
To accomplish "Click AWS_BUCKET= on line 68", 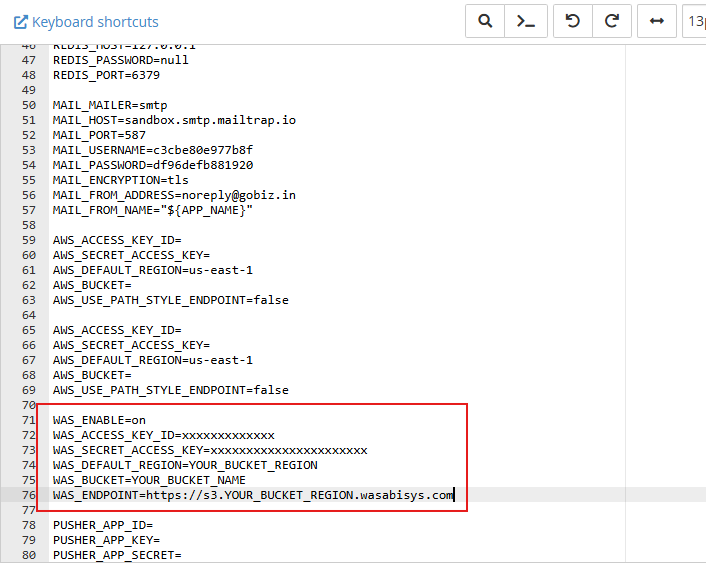I will coord(92,376).
